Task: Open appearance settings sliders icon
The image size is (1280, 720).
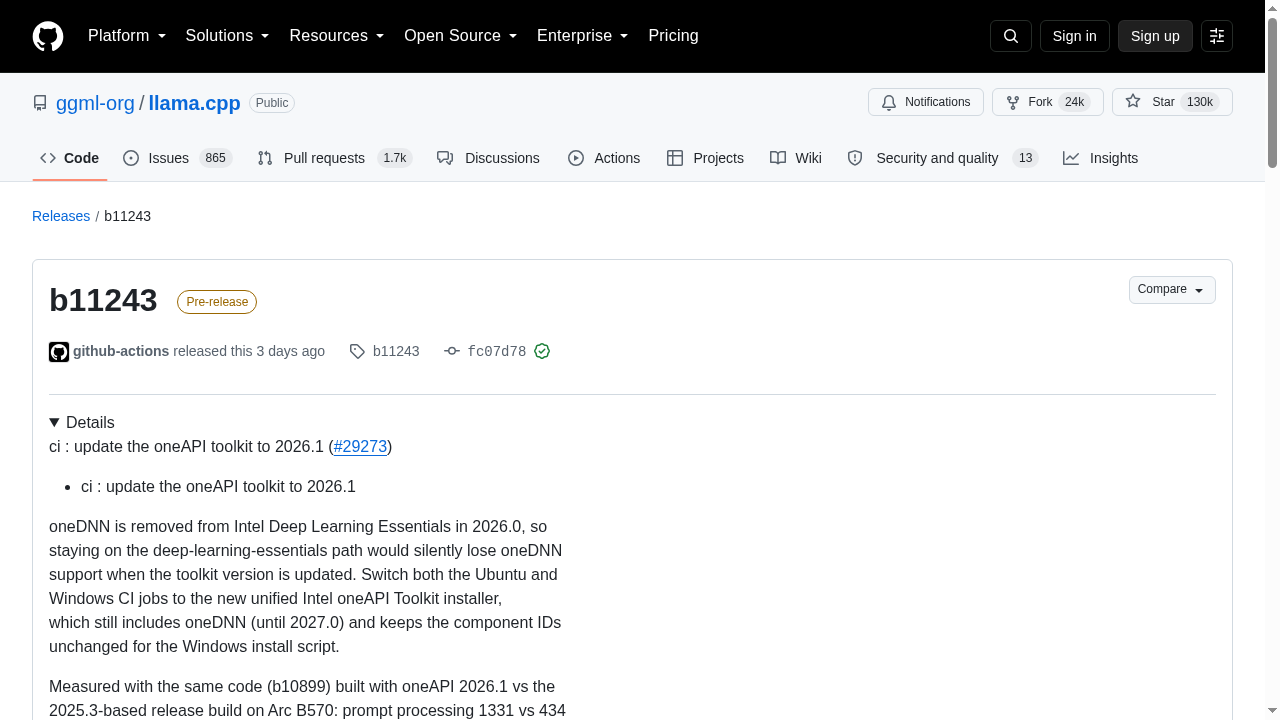Action: (x=1217, y=36)
